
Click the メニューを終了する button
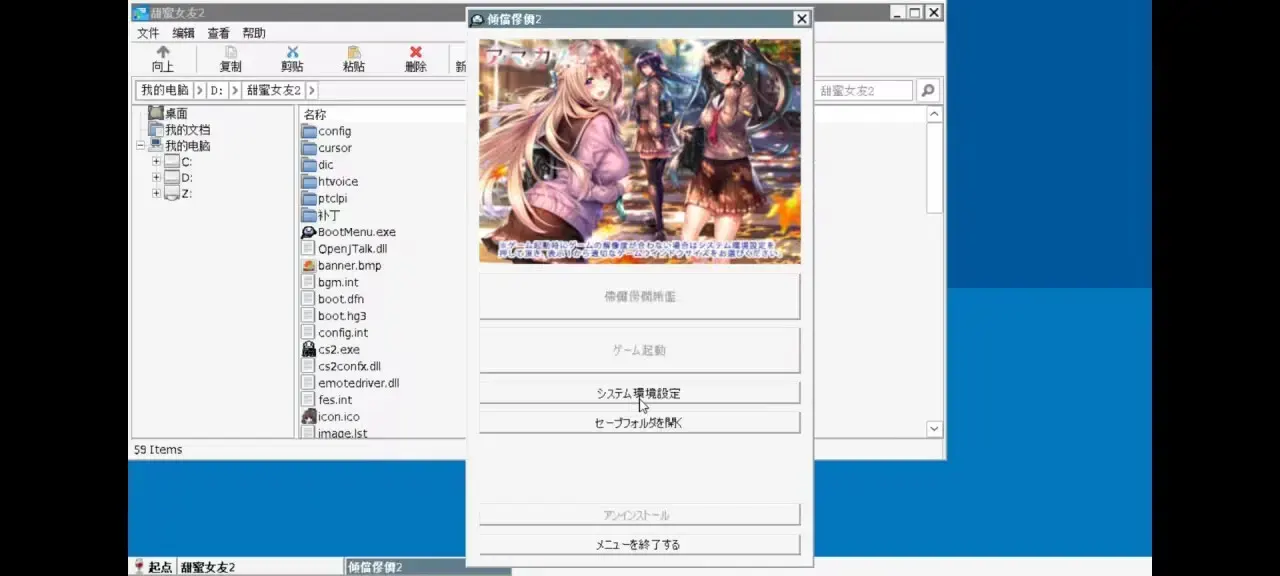point(639,545)
